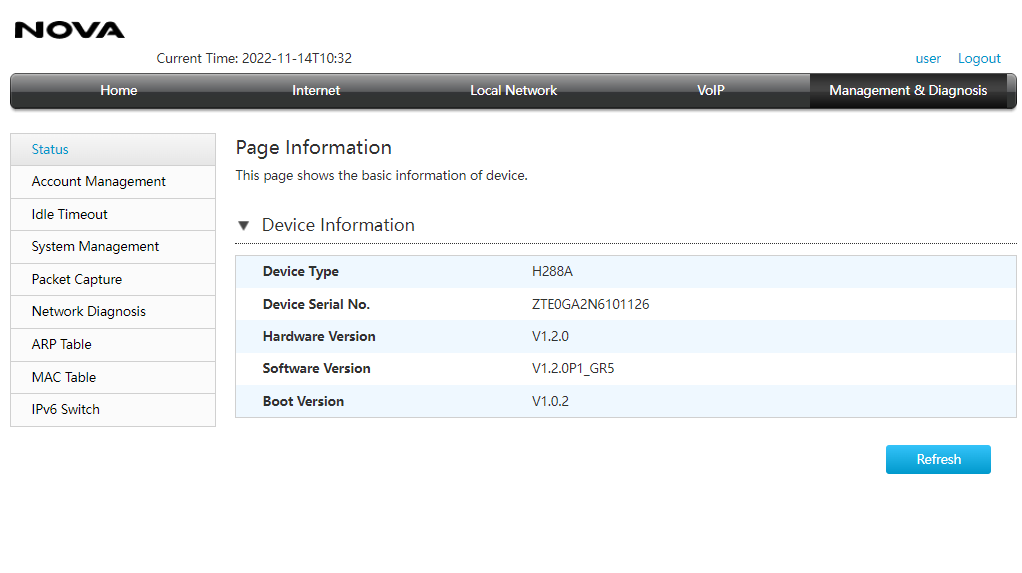Screen dimensions: 1022x573
Task: Select Management & Diagnosis tab
Action: 908,91
